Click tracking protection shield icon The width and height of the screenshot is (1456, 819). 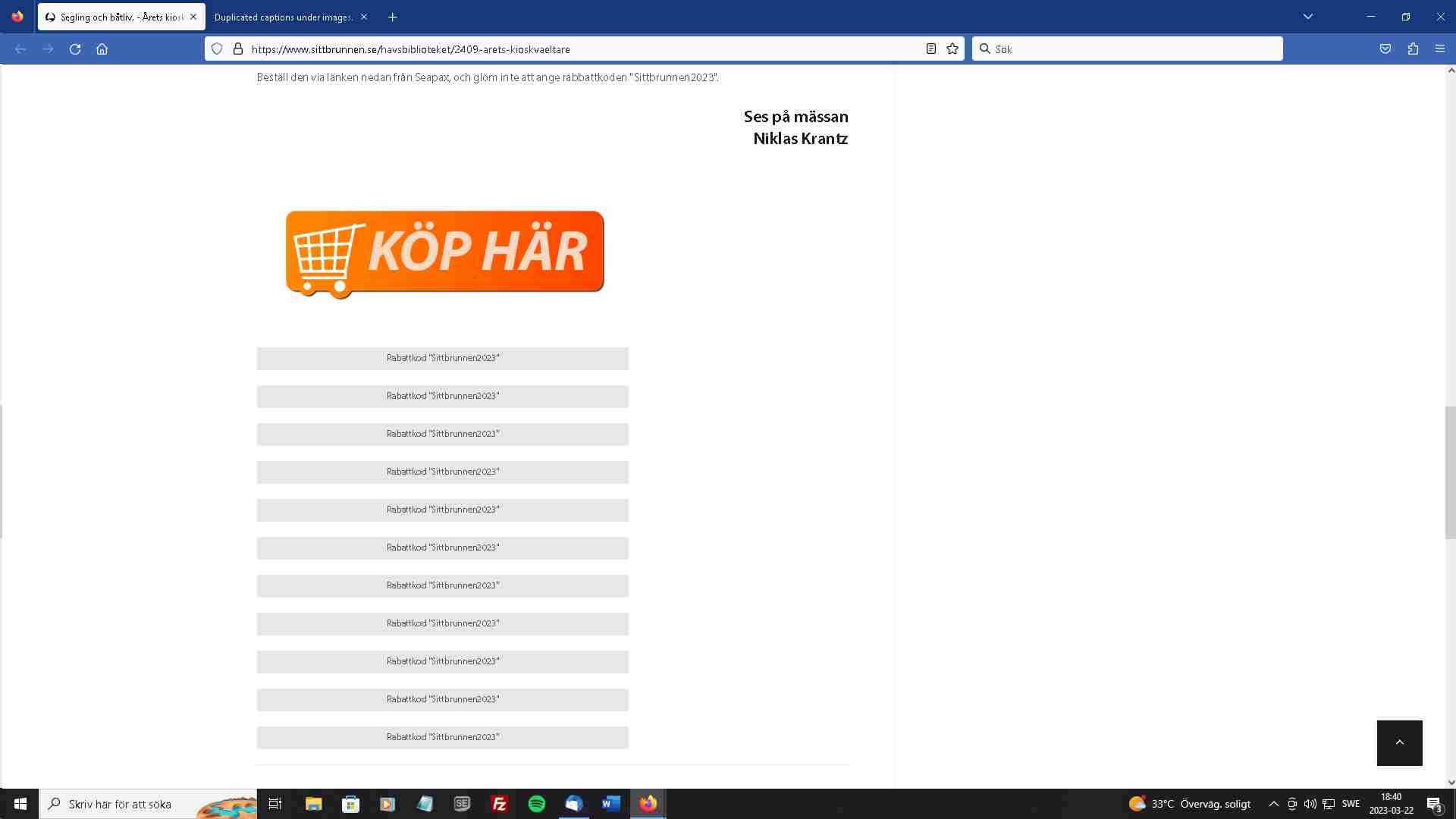[x=217, y=49]
